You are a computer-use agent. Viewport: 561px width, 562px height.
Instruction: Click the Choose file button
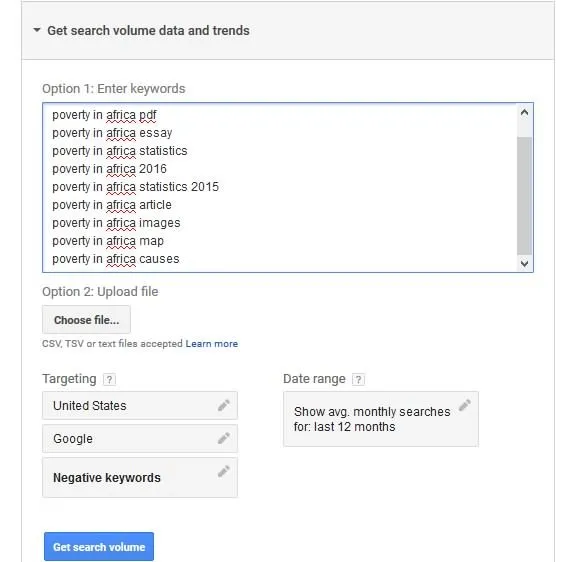pos(86,320)
